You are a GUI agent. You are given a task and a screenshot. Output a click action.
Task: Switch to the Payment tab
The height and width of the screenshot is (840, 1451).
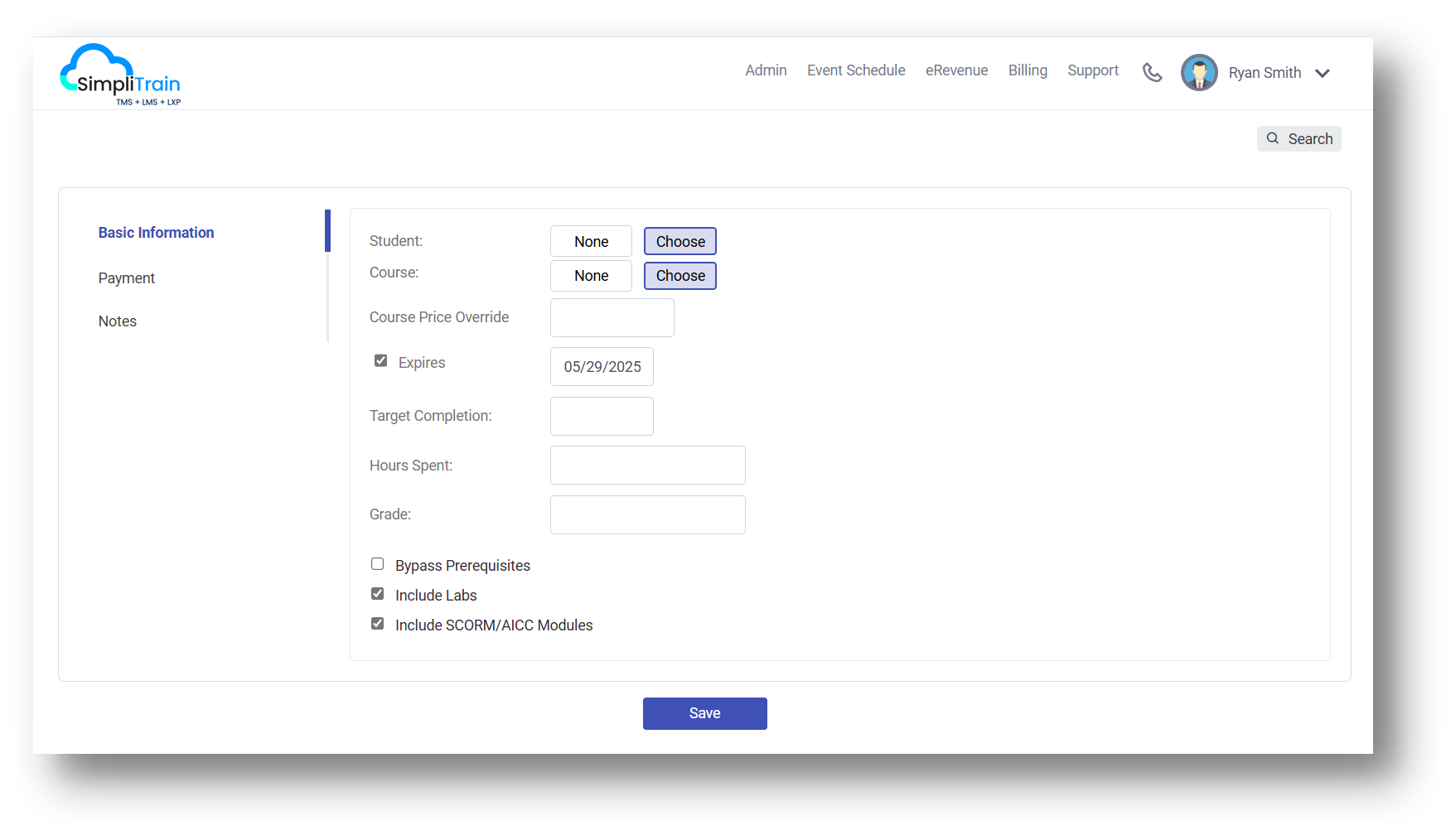point(126,278)
